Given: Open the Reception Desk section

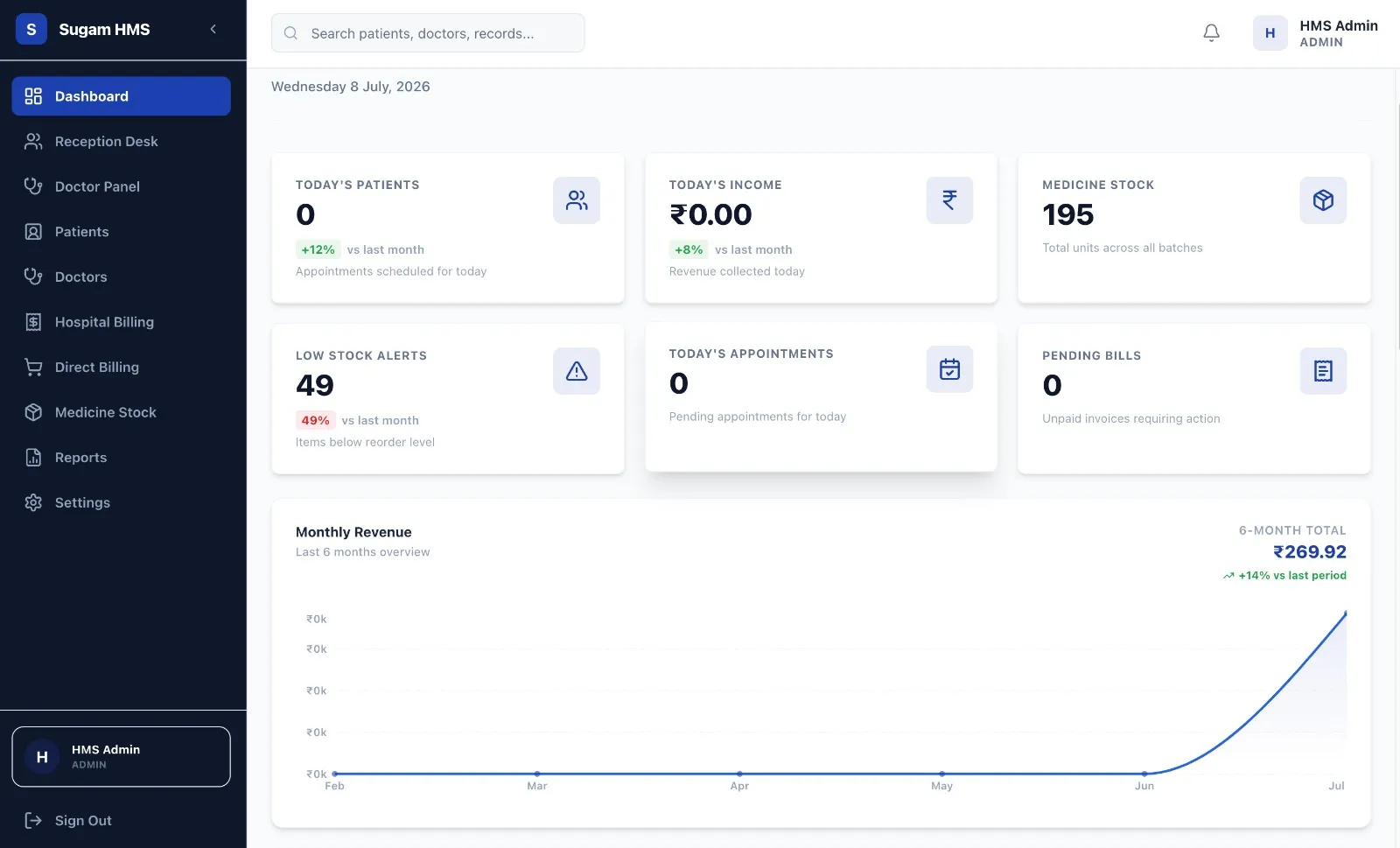Looking at the screenshot, I should (122, 142).
